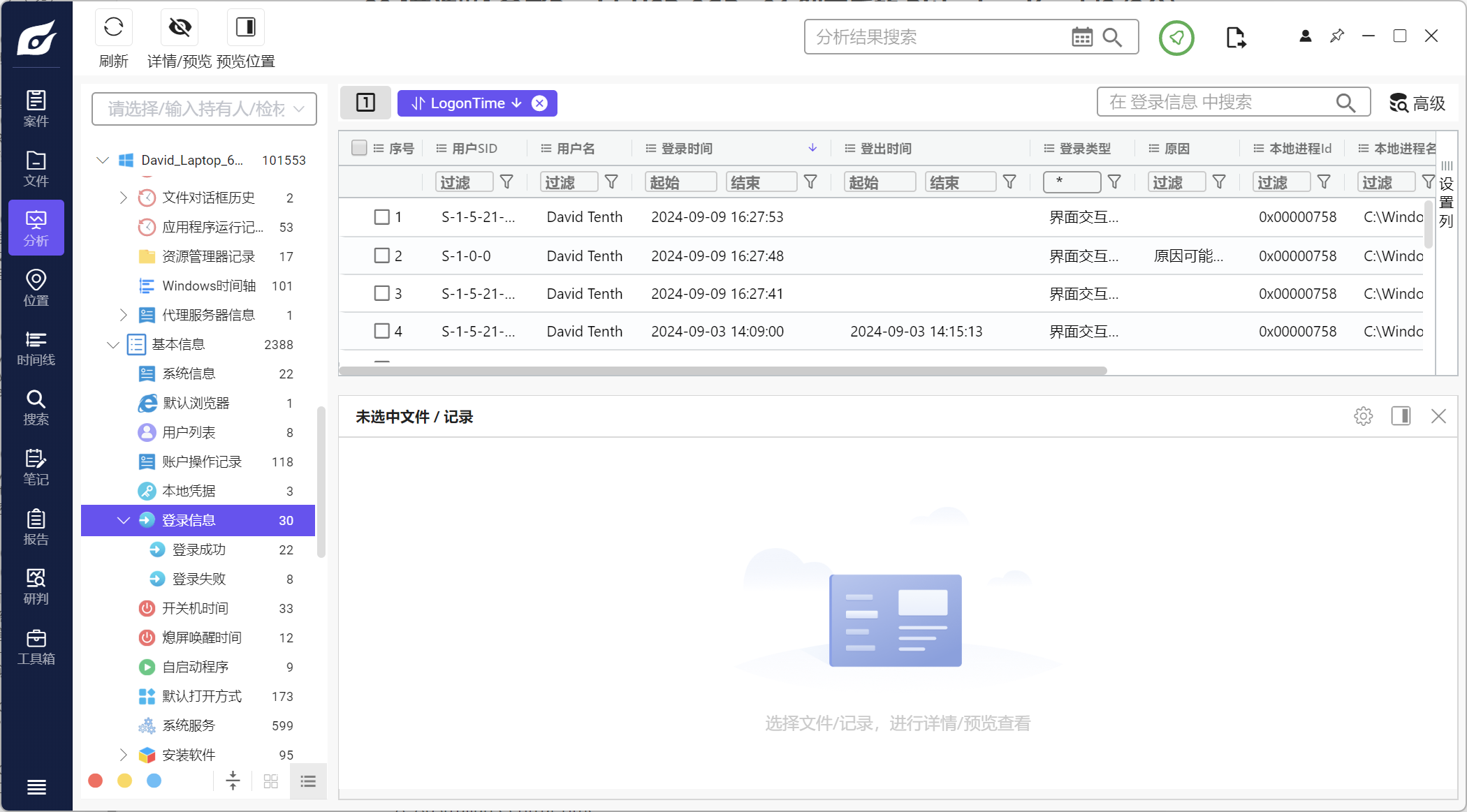
Task: Click the collapse-all tree icon
Action: (233, 781)
